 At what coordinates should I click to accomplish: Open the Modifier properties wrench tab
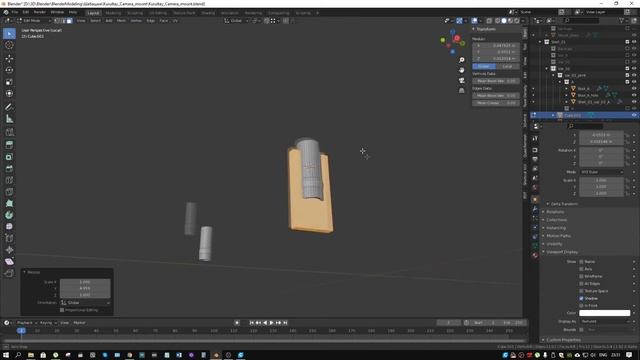(x=535, y=209)
